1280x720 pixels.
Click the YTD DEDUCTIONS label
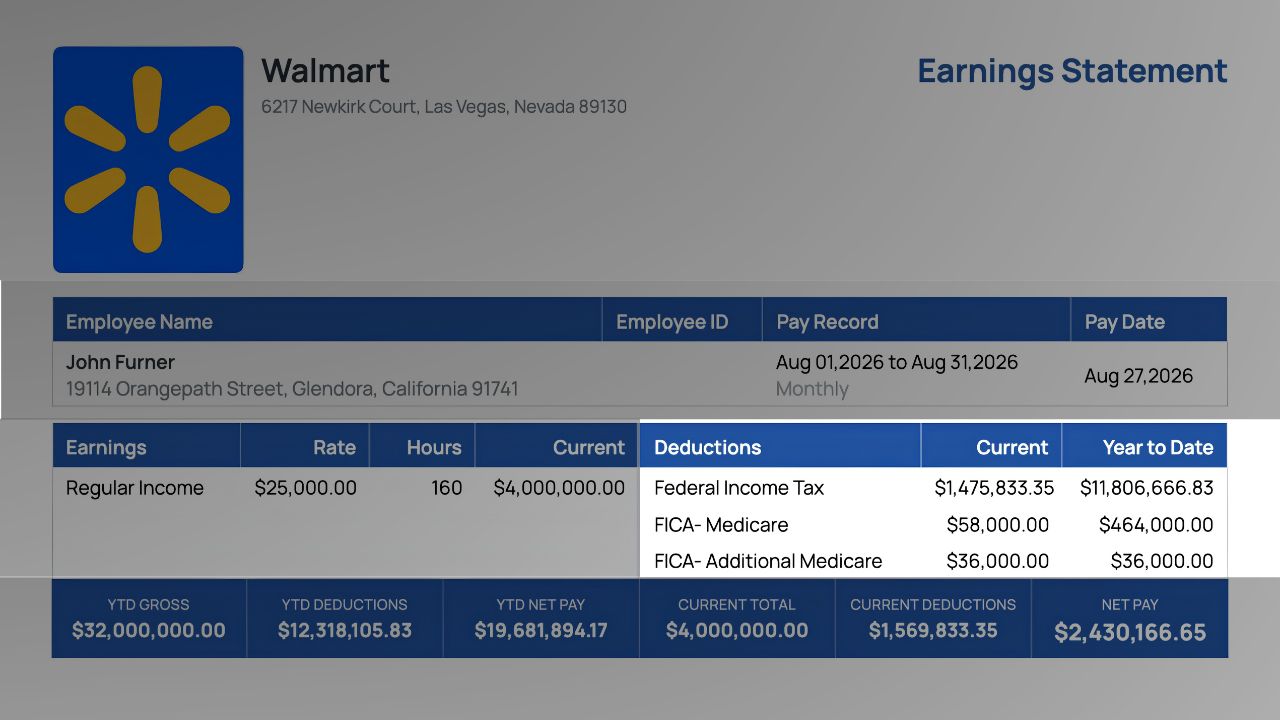click(344, 604)
